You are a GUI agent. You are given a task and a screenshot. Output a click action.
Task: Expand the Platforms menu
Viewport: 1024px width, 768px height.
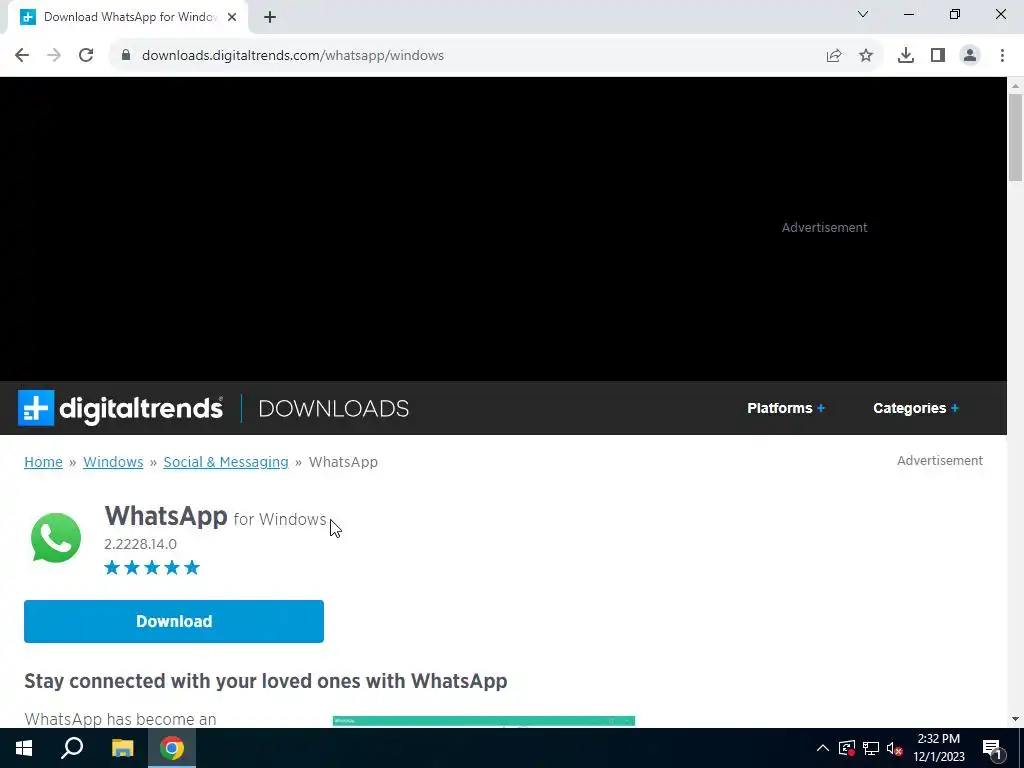point(786,408)
